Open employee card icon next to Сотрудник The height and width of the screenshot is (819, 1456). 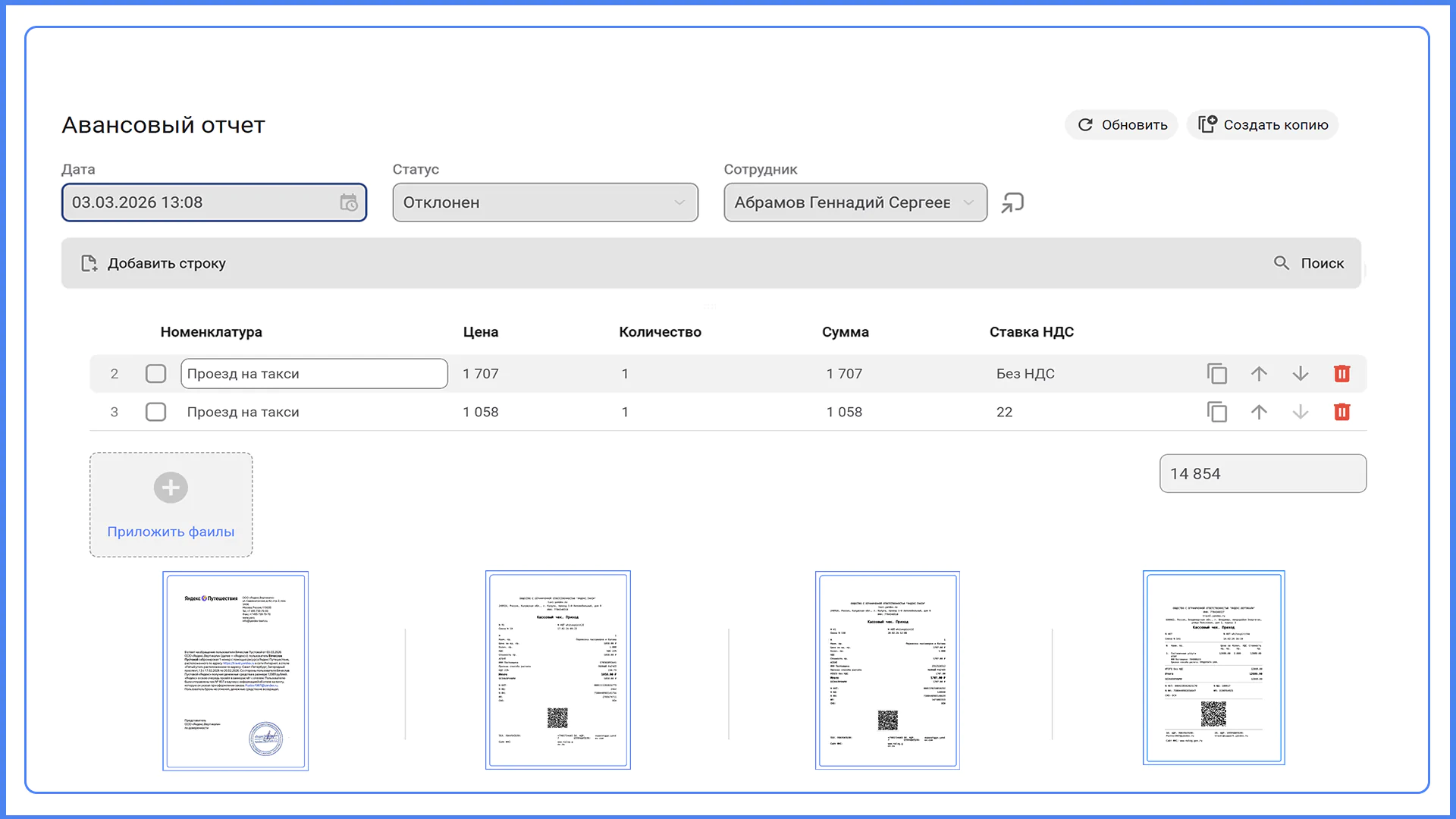pos(1012,202)
